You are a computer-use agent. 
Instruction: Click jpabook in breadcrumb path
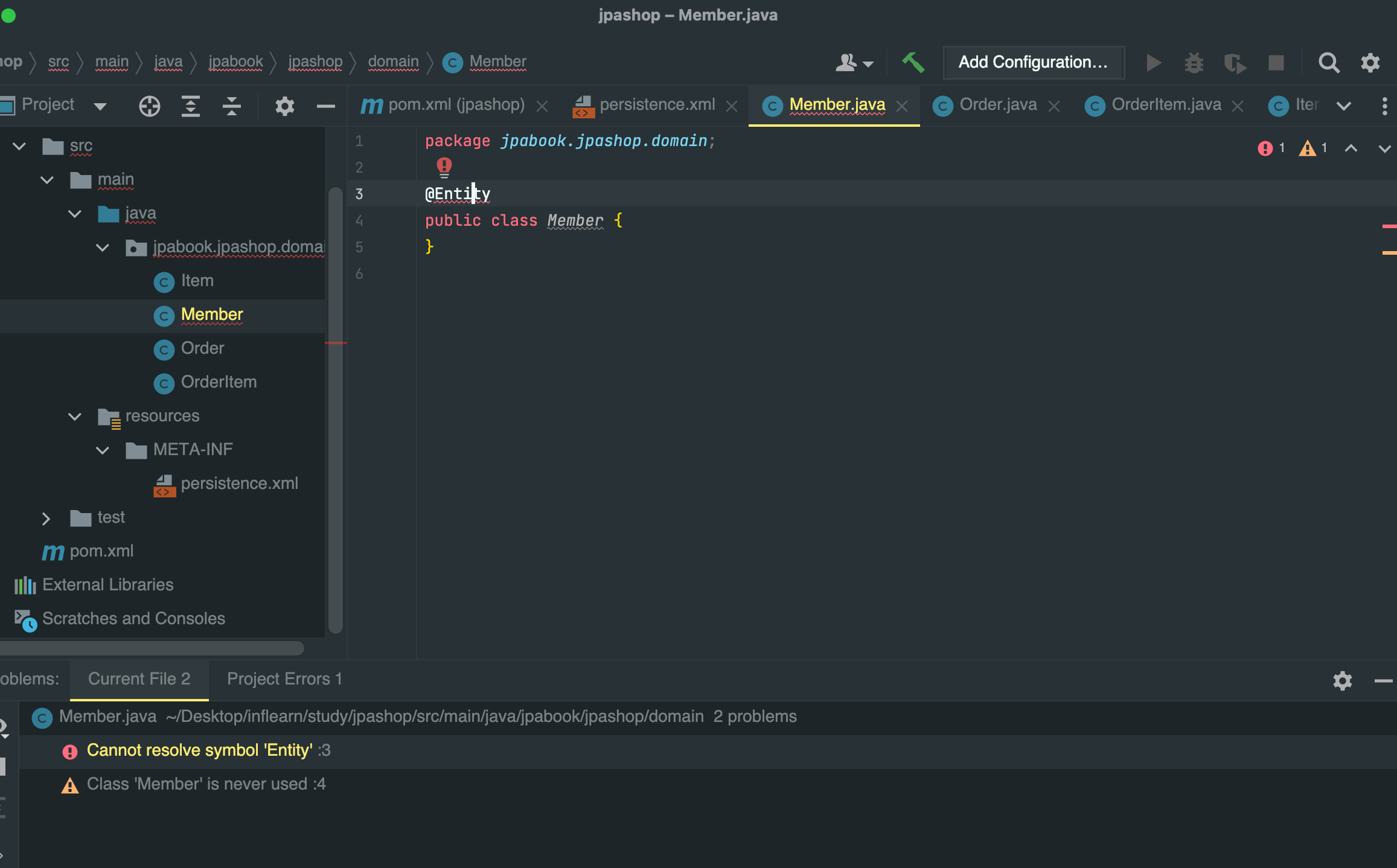[x=235, y=62]
